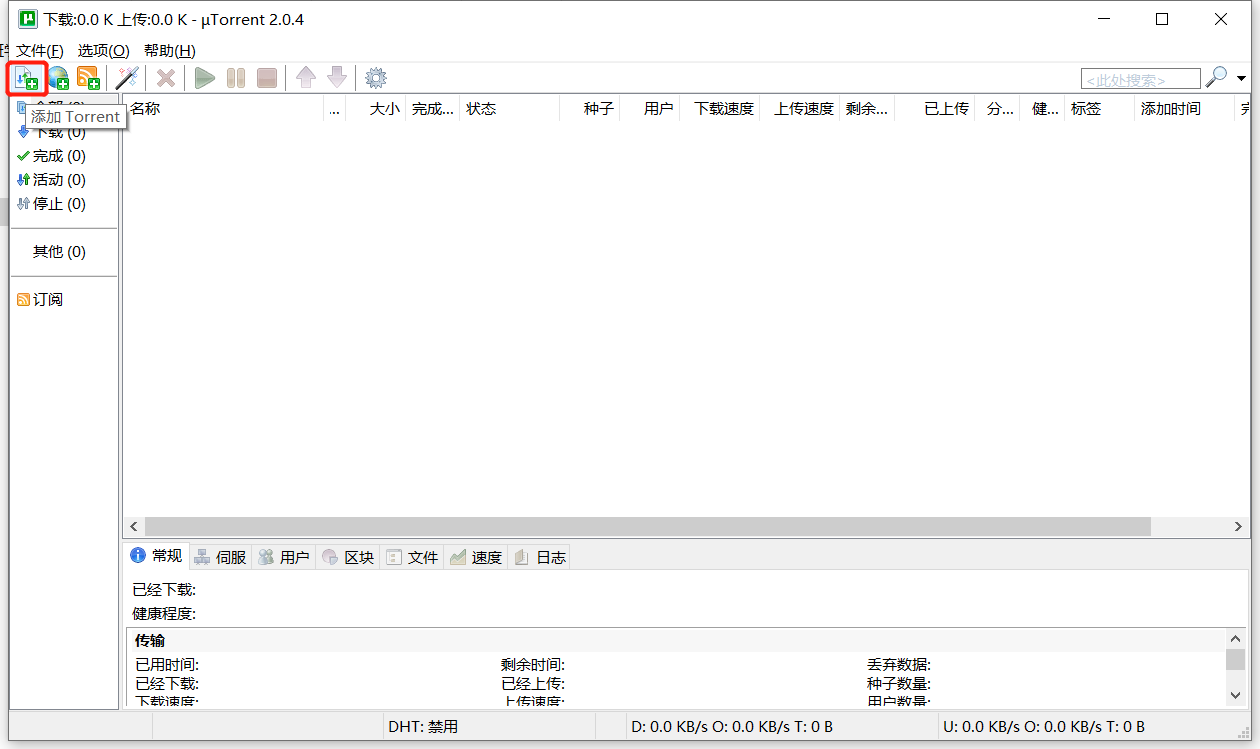Image resolution: width=1260 pixels, height=749 pixels.
Task: Click the Pause torrent icon
Action: [236, 78]
